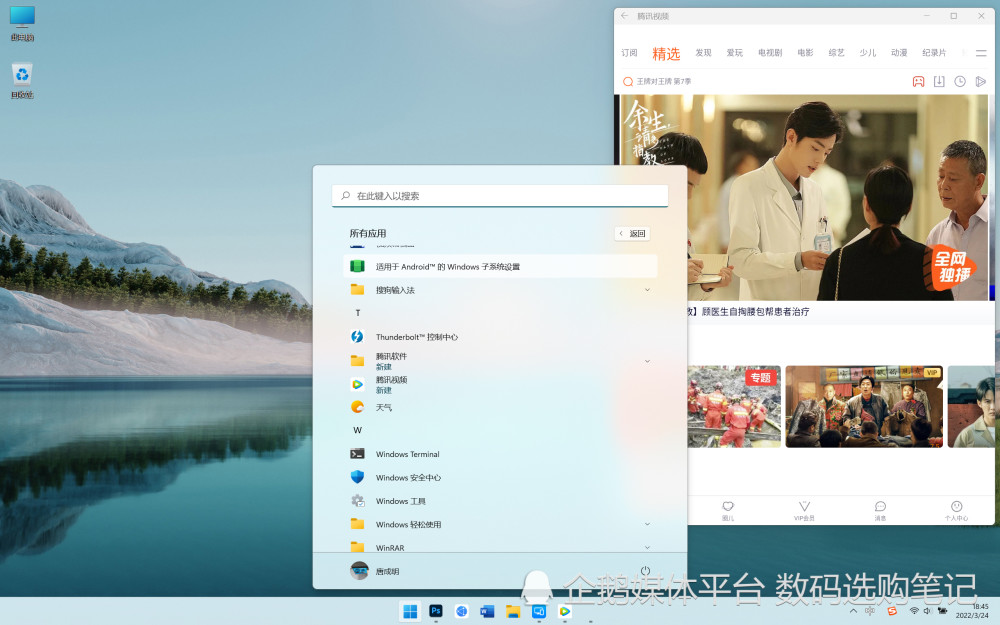Open Tencent Video game center controller icon
This screenshot has height=625, width=1000.
click(x=918, y=82)
